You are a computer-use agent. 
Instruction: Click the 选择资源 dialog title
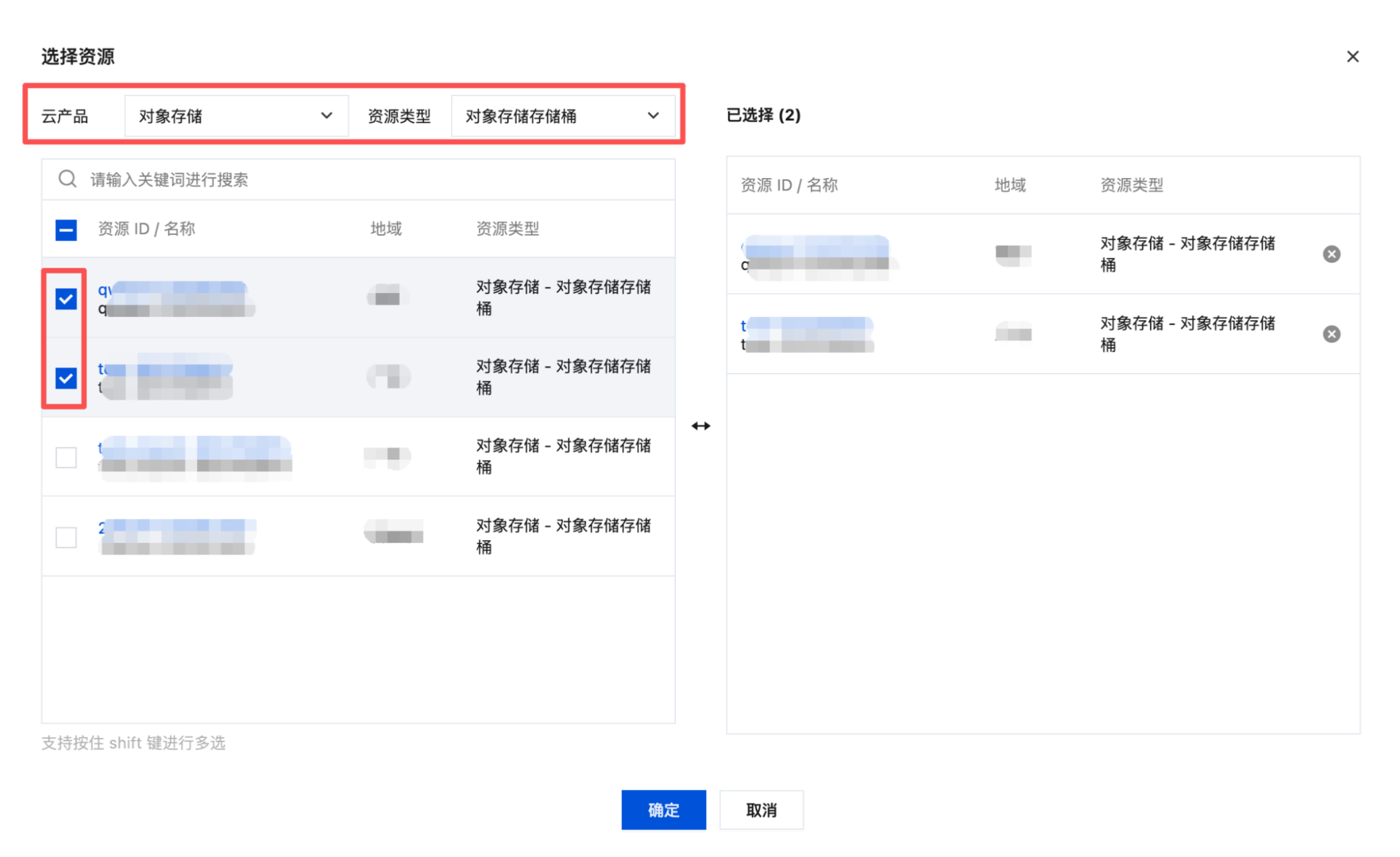(78, 56)
